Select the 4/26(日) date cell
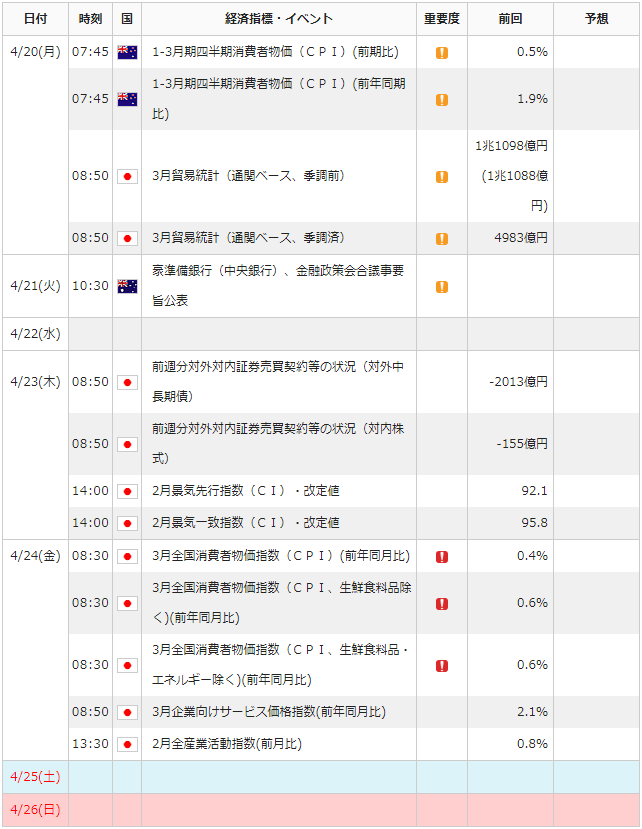Screen dimensions: 642x829 click(35, 809)
